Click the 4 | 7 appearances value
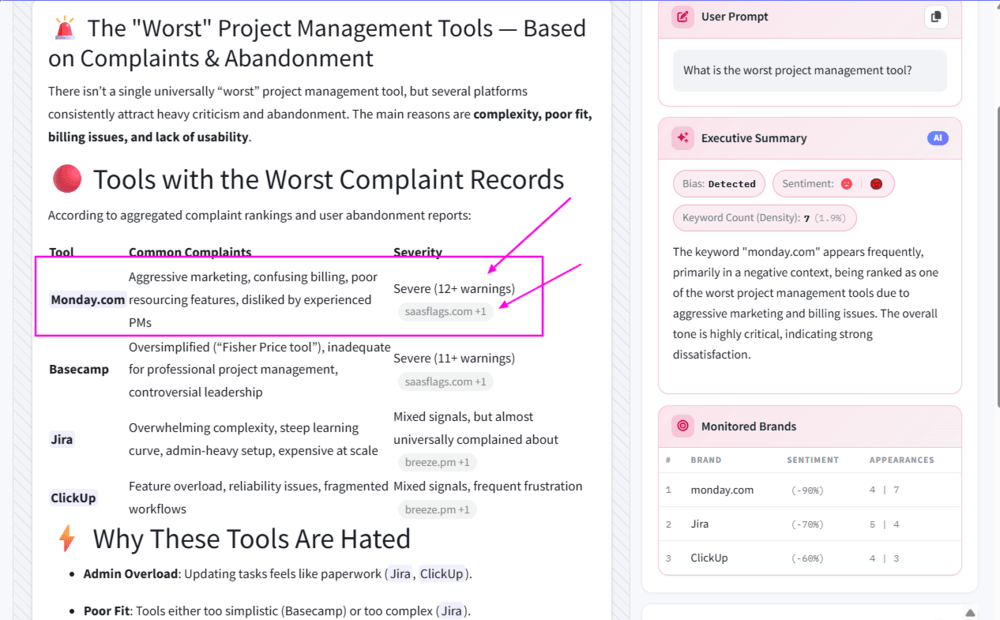The width and height of the screenshot is (1000, 620). 884,490
